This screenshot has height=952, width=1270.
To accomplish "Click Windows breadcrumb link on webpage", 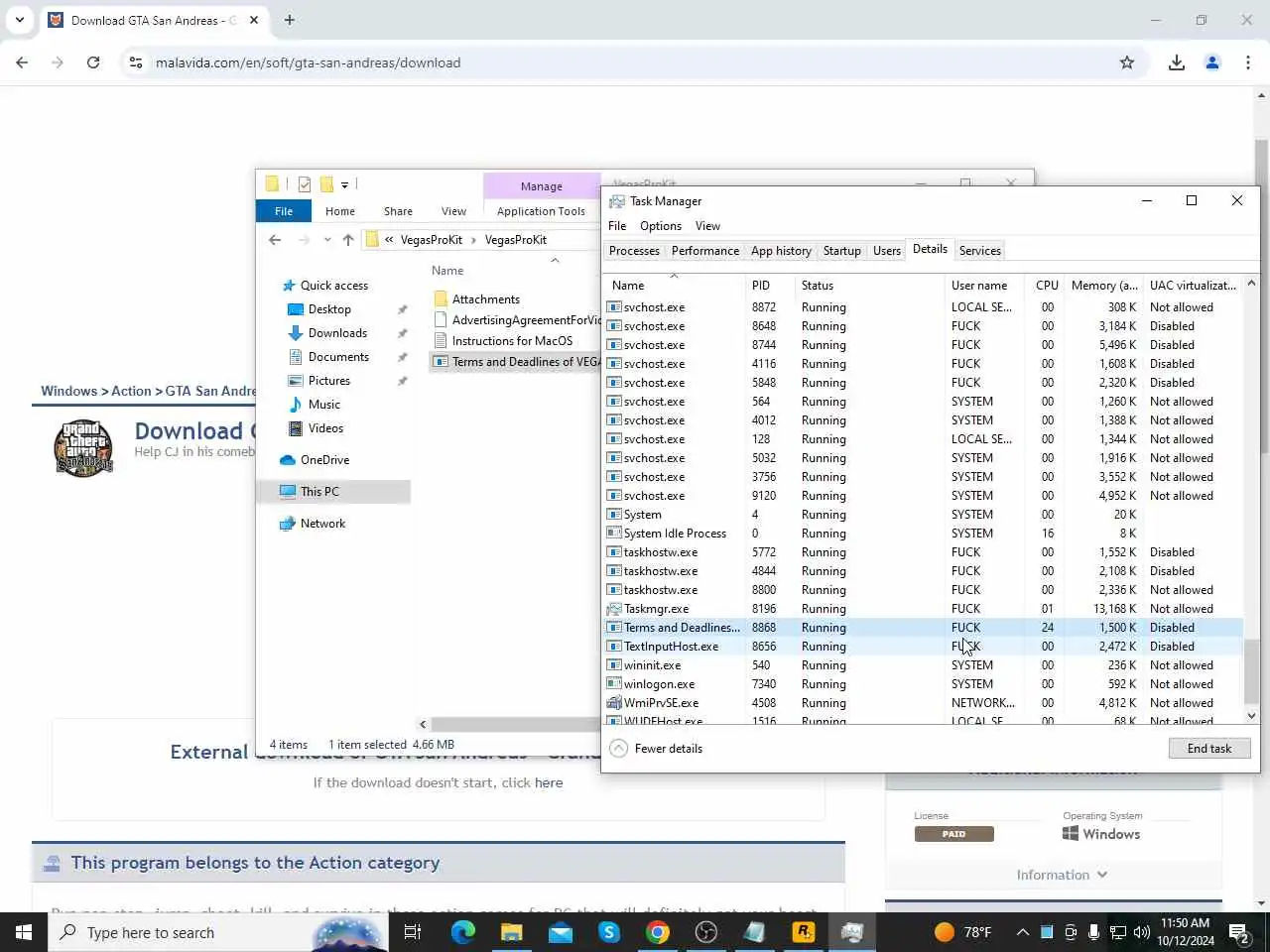I will click(68, 391).
